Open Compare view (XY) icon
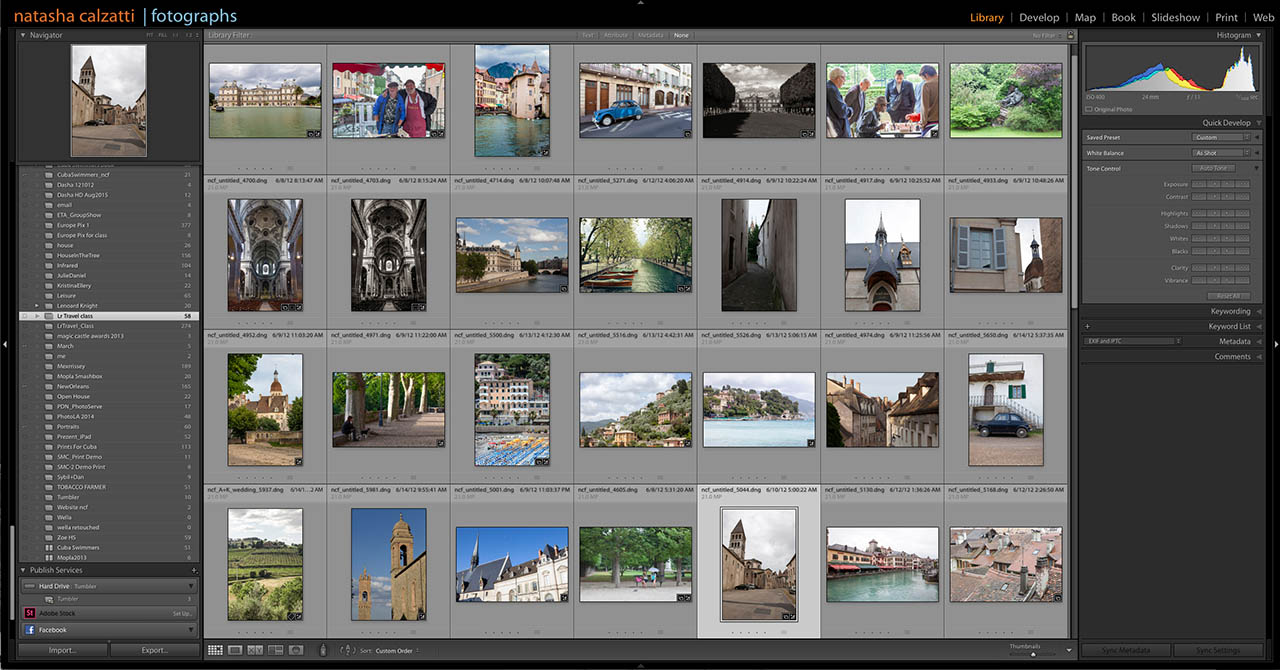1280x670 pixels. pos(255,650)
